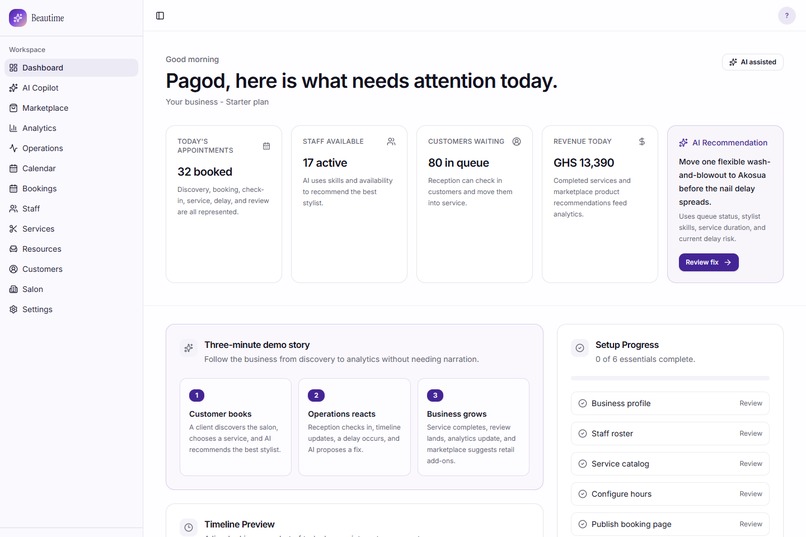Click the step 1 number badge

(x=196, y=395)
